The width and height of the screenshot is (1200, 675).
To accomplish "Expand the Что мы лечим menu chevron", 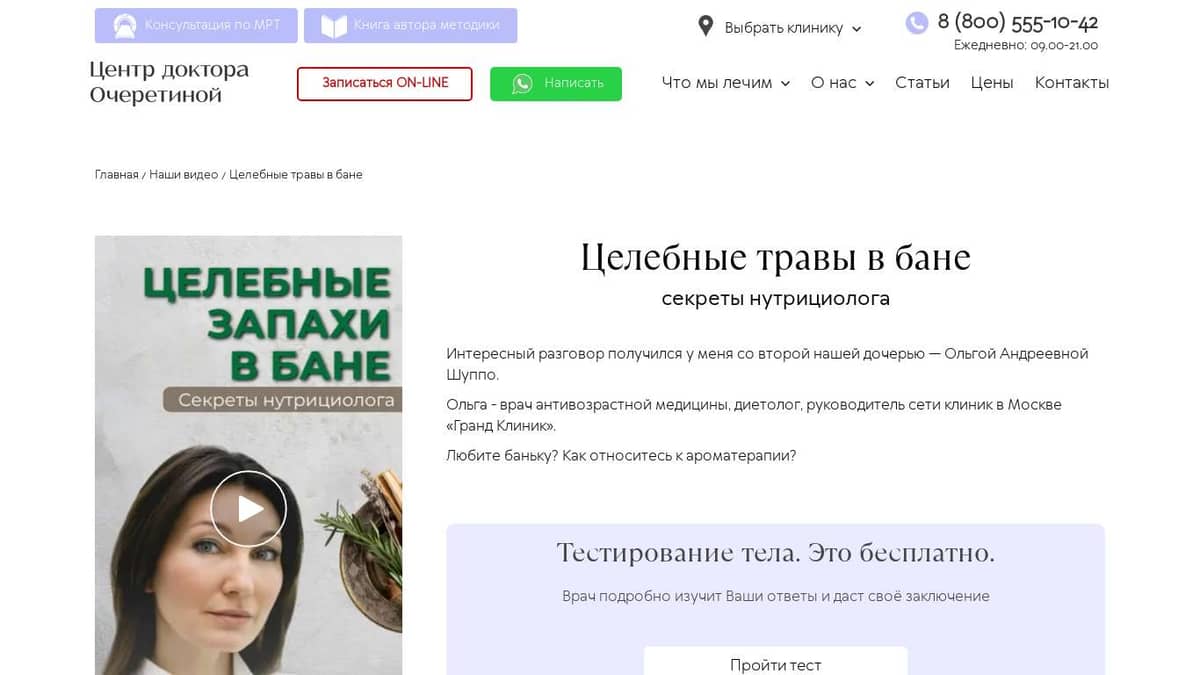I will pos(785,84).
